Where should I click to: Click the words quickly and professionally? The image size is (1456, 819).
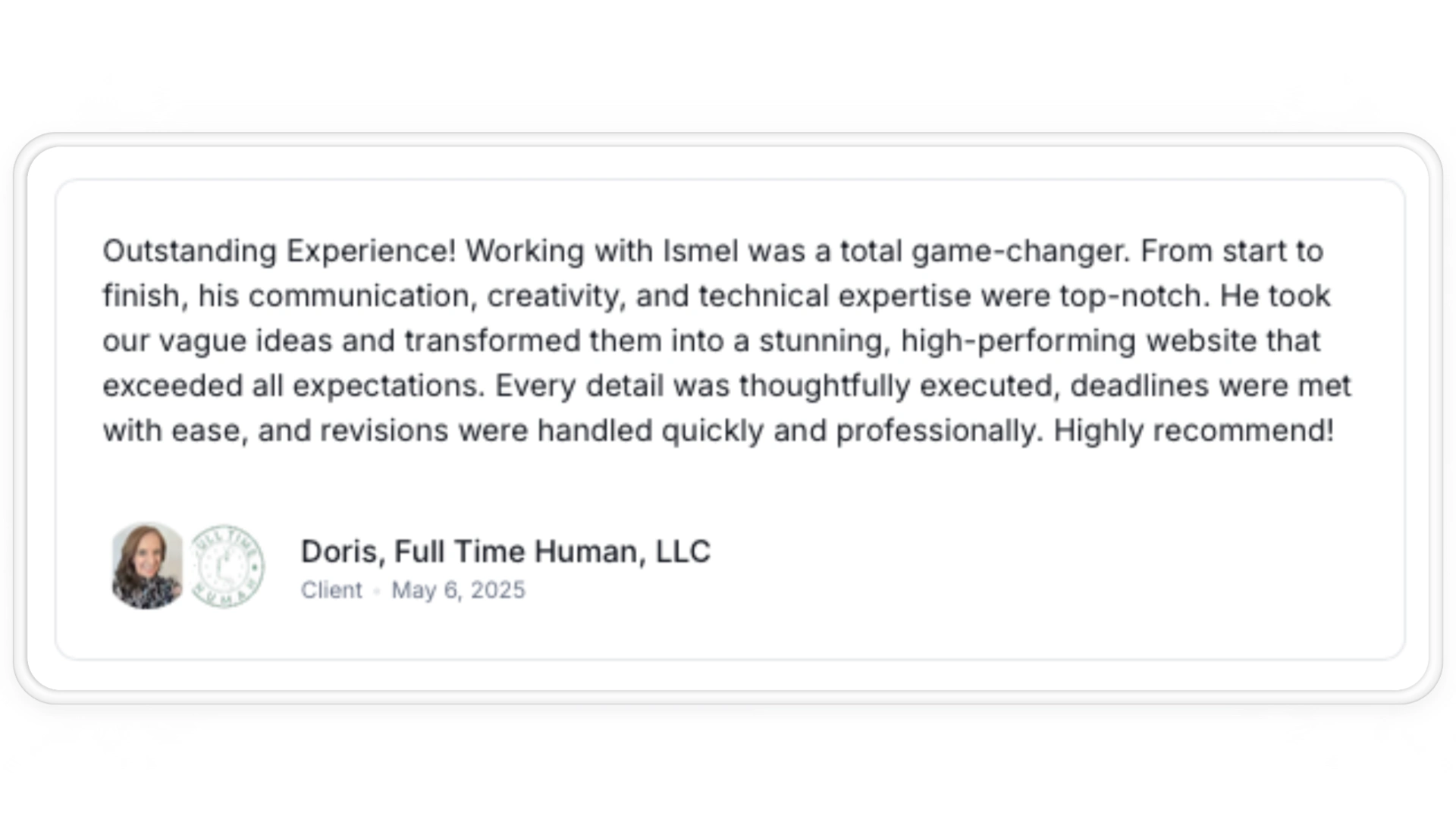pos(852,431)
